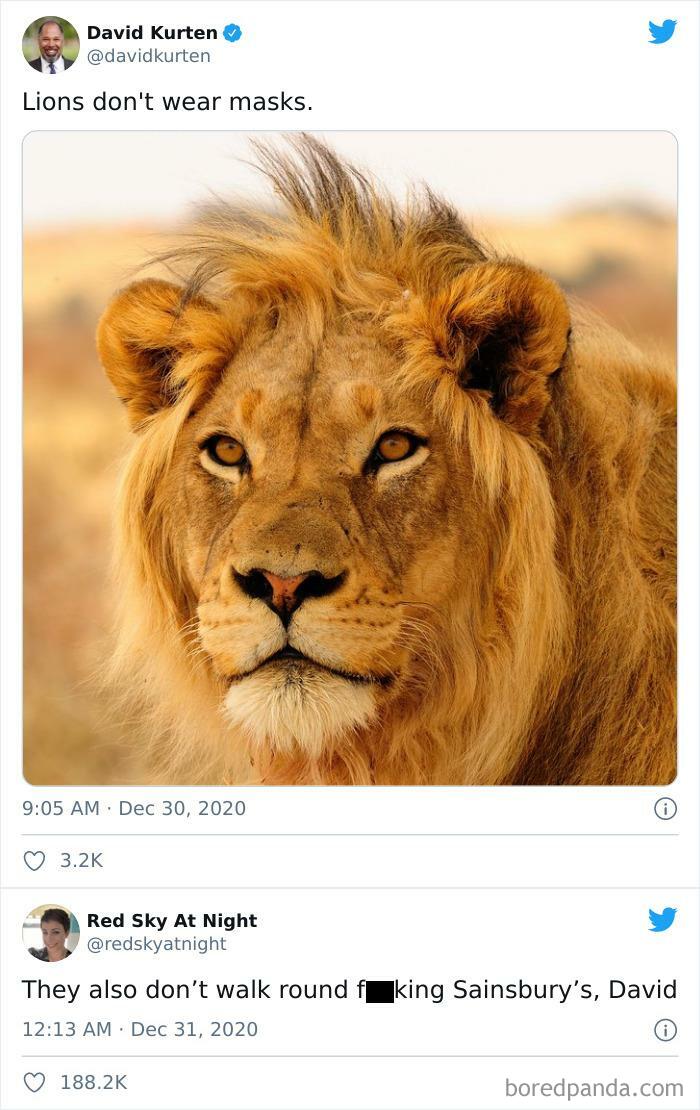Screen dimensions: 700x1110
Task: Click the verified badge next to David Kurten
Action: click(x=232, y=33)
